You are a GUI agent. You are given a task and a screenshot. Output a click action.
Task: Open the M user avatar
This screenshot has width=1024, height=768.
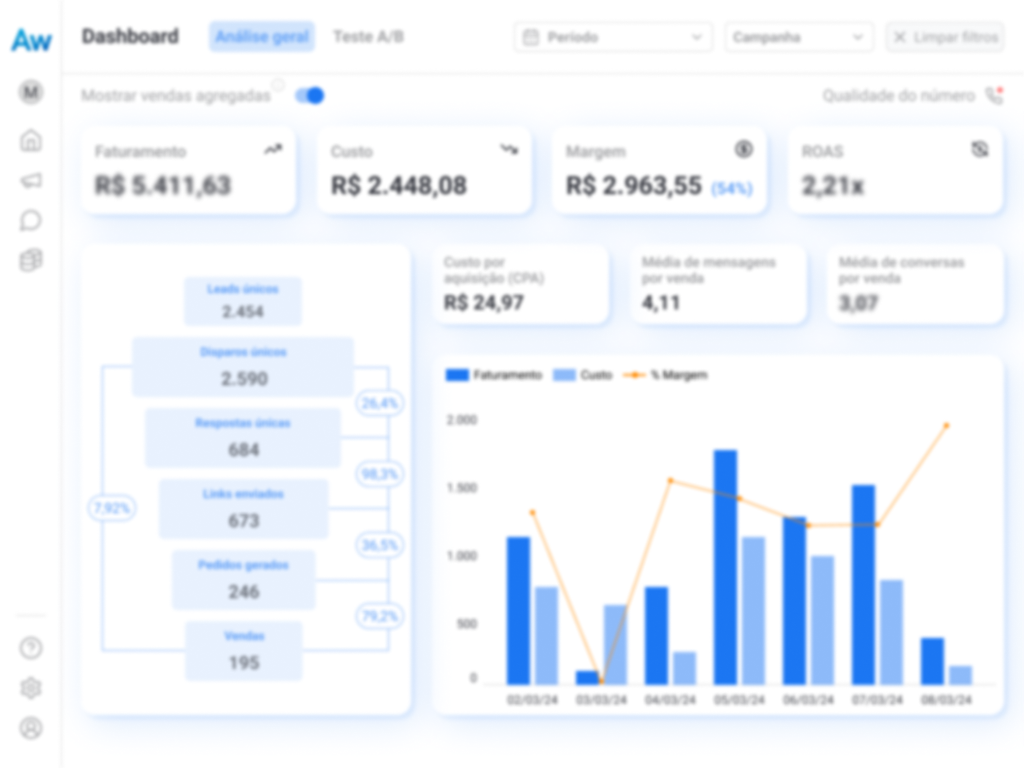[x=31, y=92]
